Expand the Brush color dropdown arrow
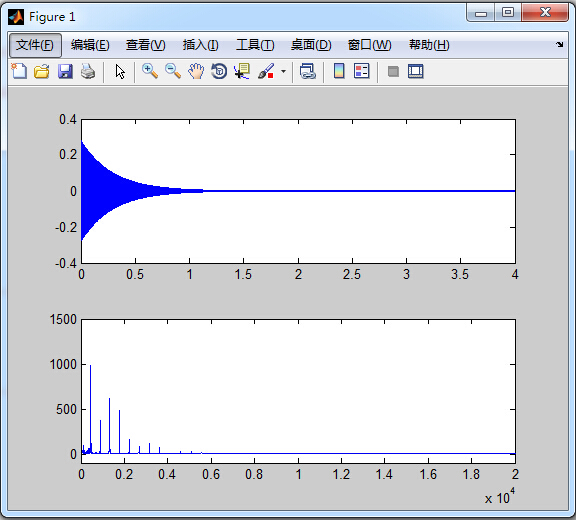Screen dimensions: 576x520 [x=283, y=71]
